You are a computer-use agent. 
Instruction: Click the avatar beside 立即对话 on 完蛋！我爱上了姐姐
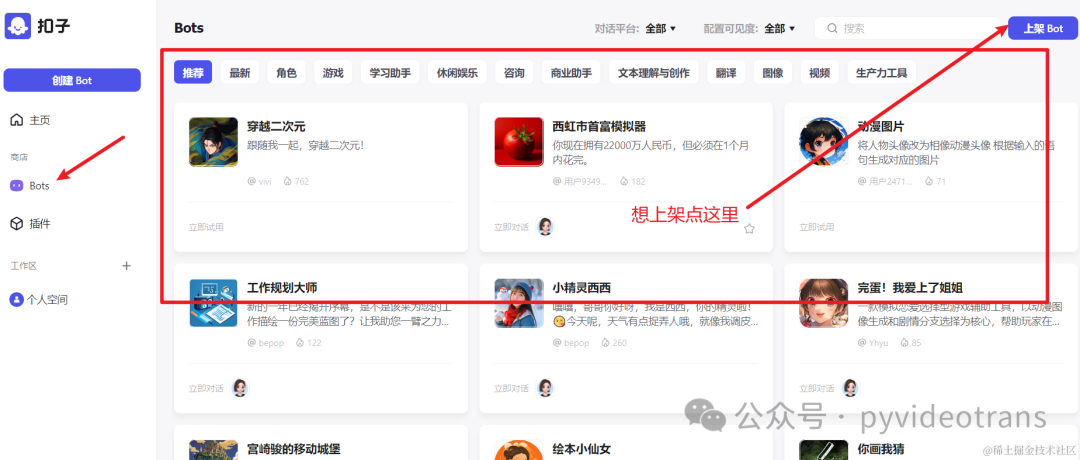coord(851,388)
